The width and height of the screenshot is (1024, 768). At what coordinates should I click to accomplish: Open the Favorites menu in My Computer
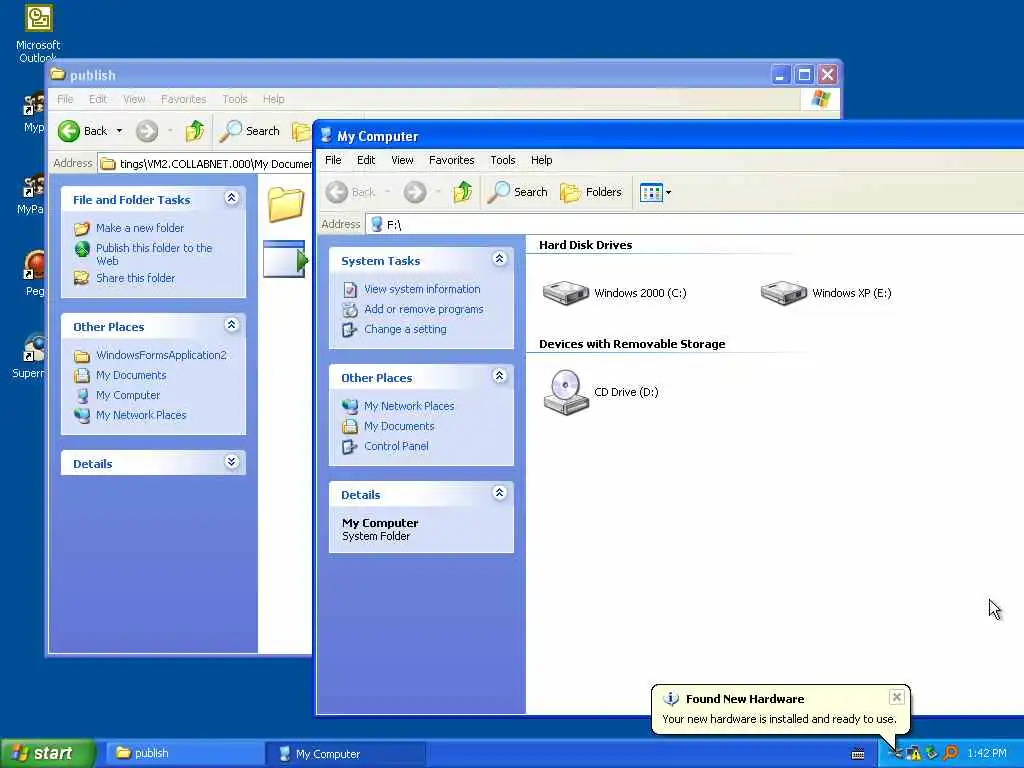[x=451, y=160]
